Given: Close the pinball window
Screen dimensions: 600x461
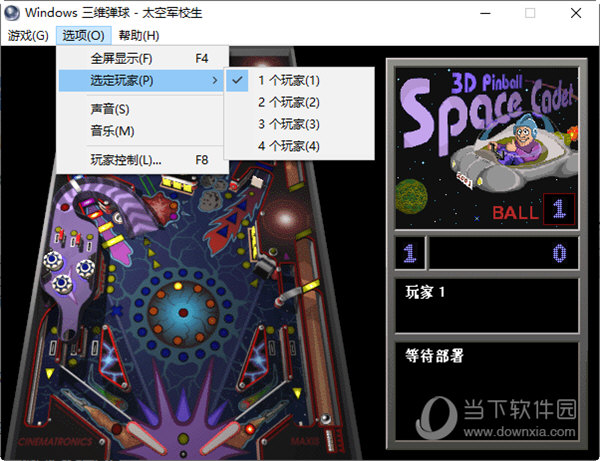Looking at the screenshot, I should 576,13.
